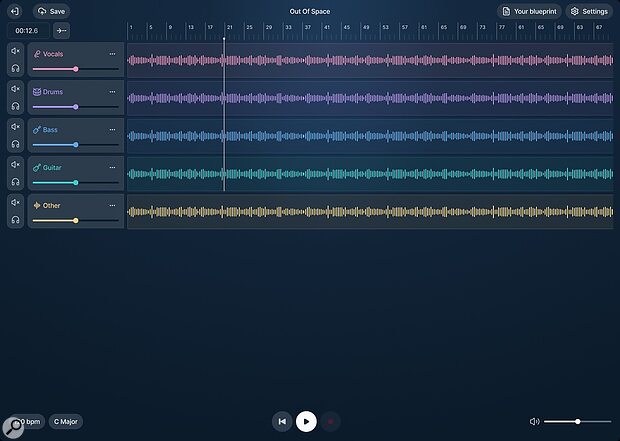Skip back to the start
Screen dimensions: 620x441
282,422
